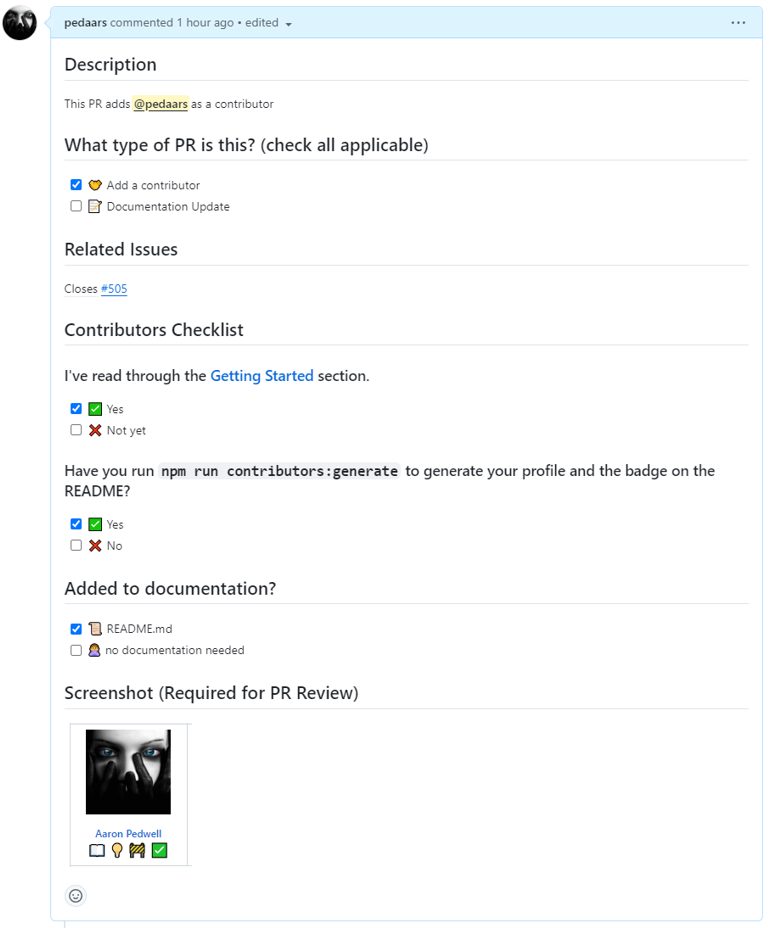
Task: Follow the Getting Started link
Action: (261, 376)
